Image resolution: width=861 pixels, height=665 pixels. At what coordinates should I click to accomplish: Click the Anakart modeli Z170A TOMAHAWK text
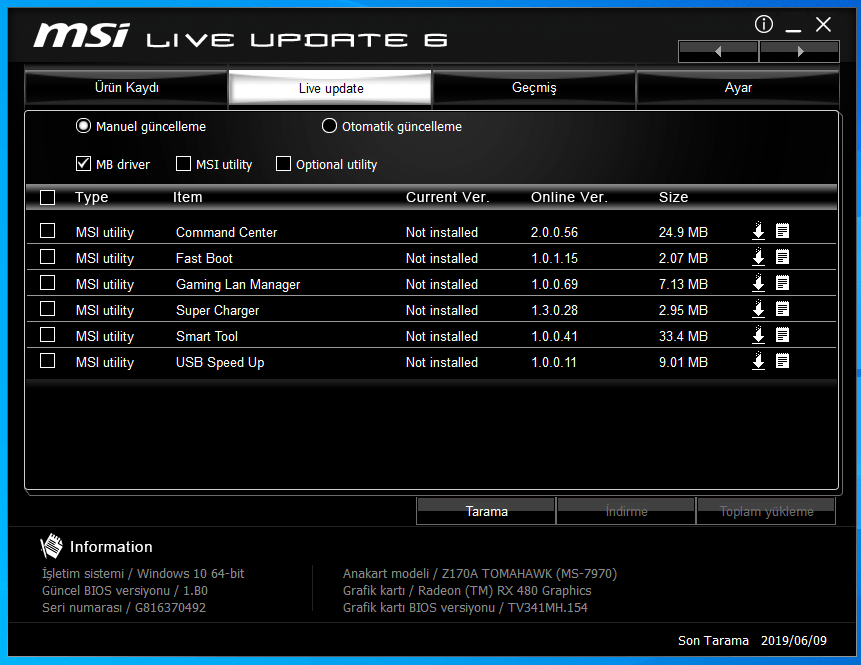point(480,573)
